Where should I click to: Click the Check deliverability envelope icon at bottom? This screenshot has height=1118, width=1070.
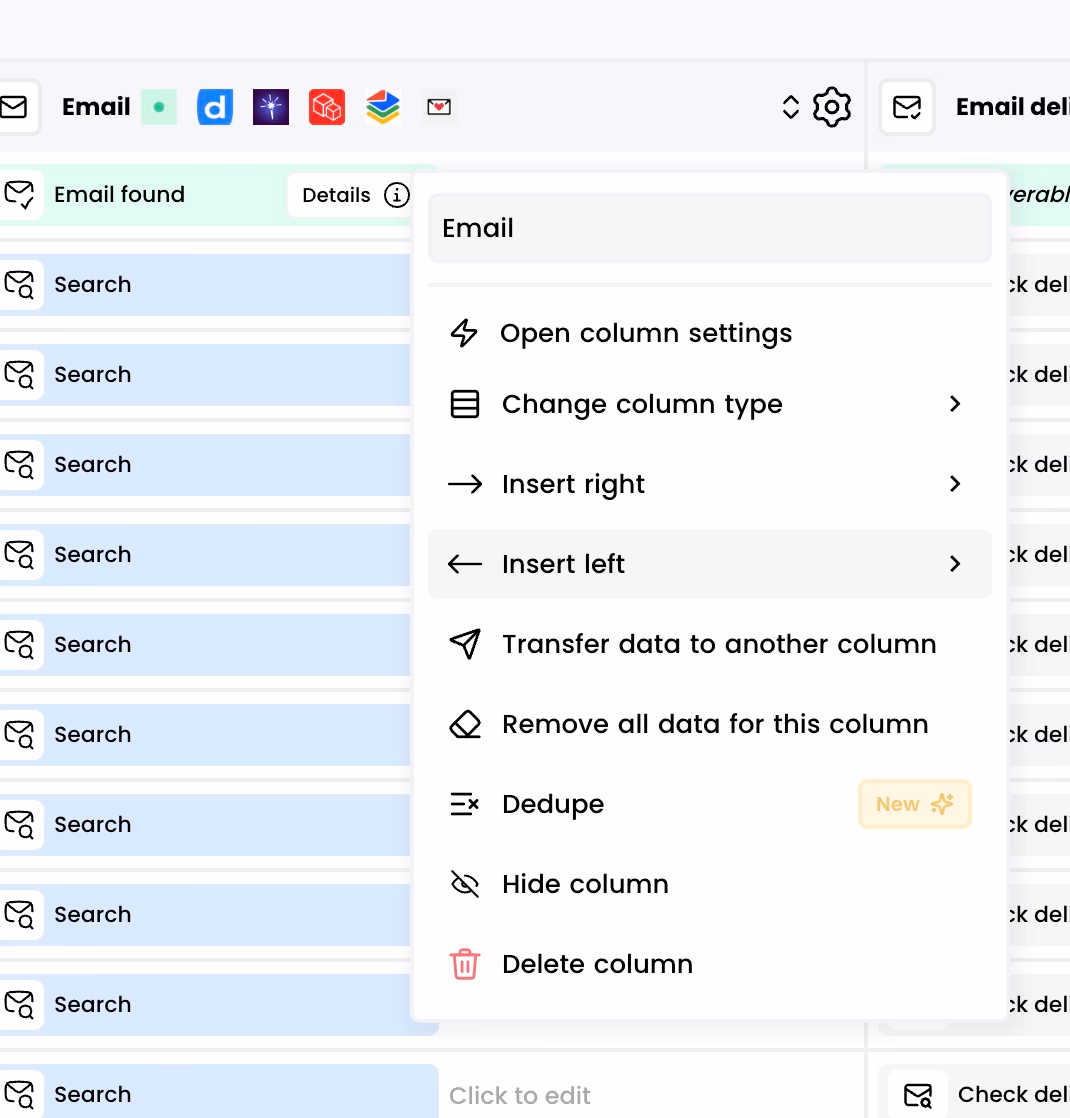pos(918,1094)
